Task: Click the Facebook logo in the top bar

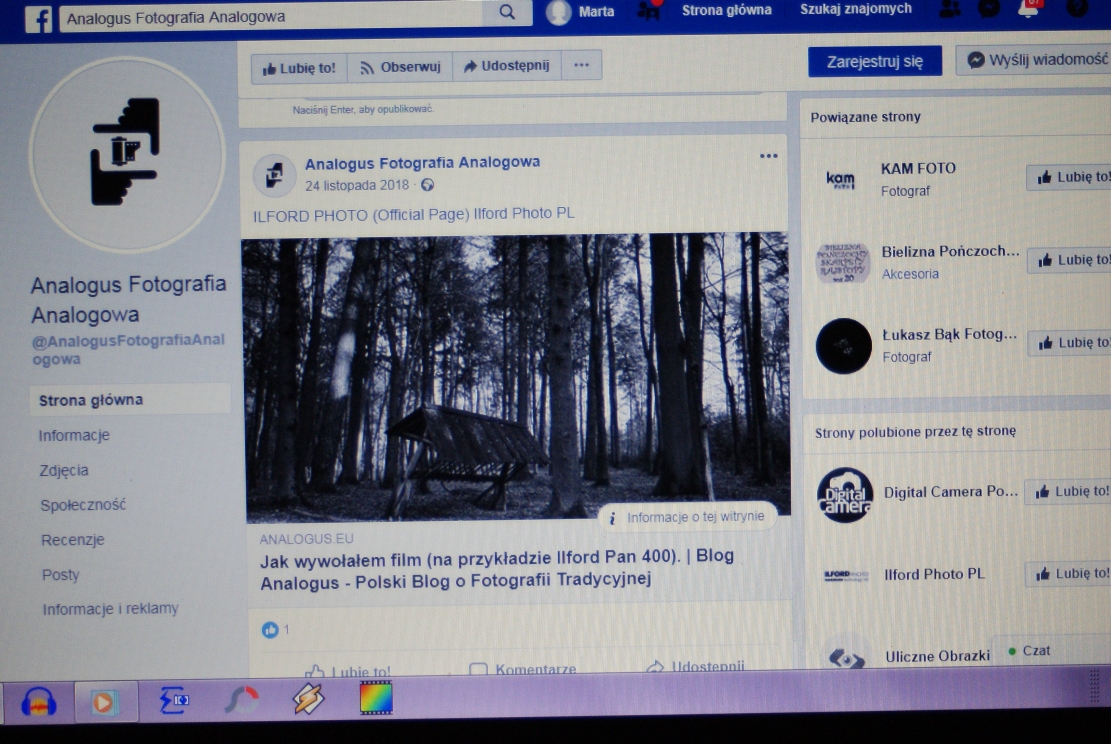Action: click(x=38, y=18)
